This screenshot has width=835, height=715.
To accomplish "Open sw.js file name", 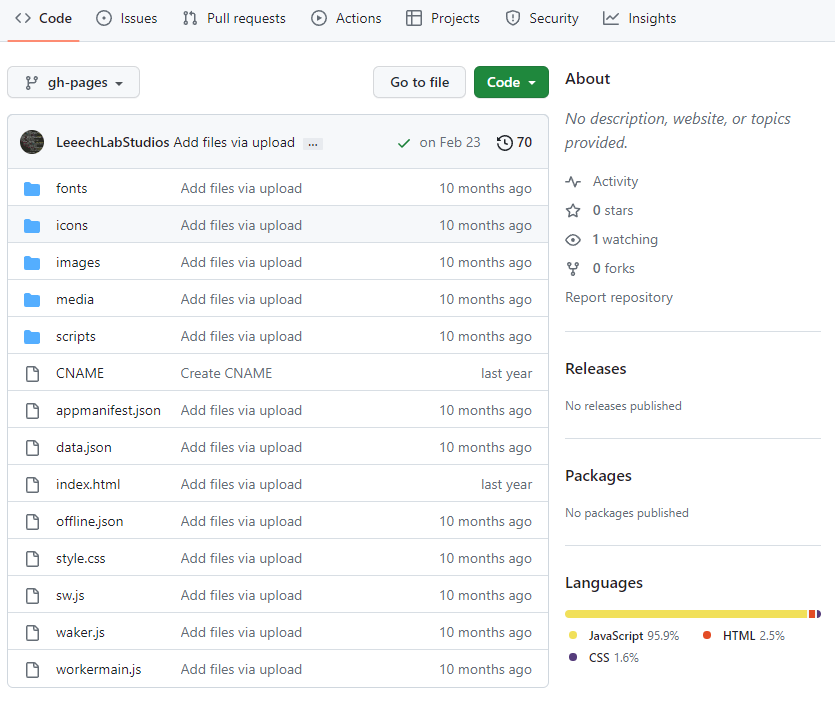I will 70,595.
